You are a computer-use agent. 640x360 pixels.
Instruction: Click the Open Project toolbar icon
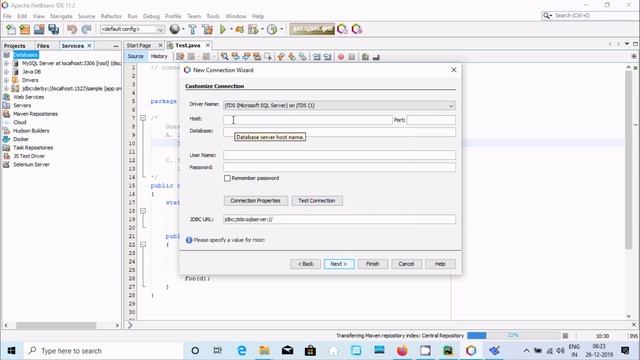(x=39, y=29)
